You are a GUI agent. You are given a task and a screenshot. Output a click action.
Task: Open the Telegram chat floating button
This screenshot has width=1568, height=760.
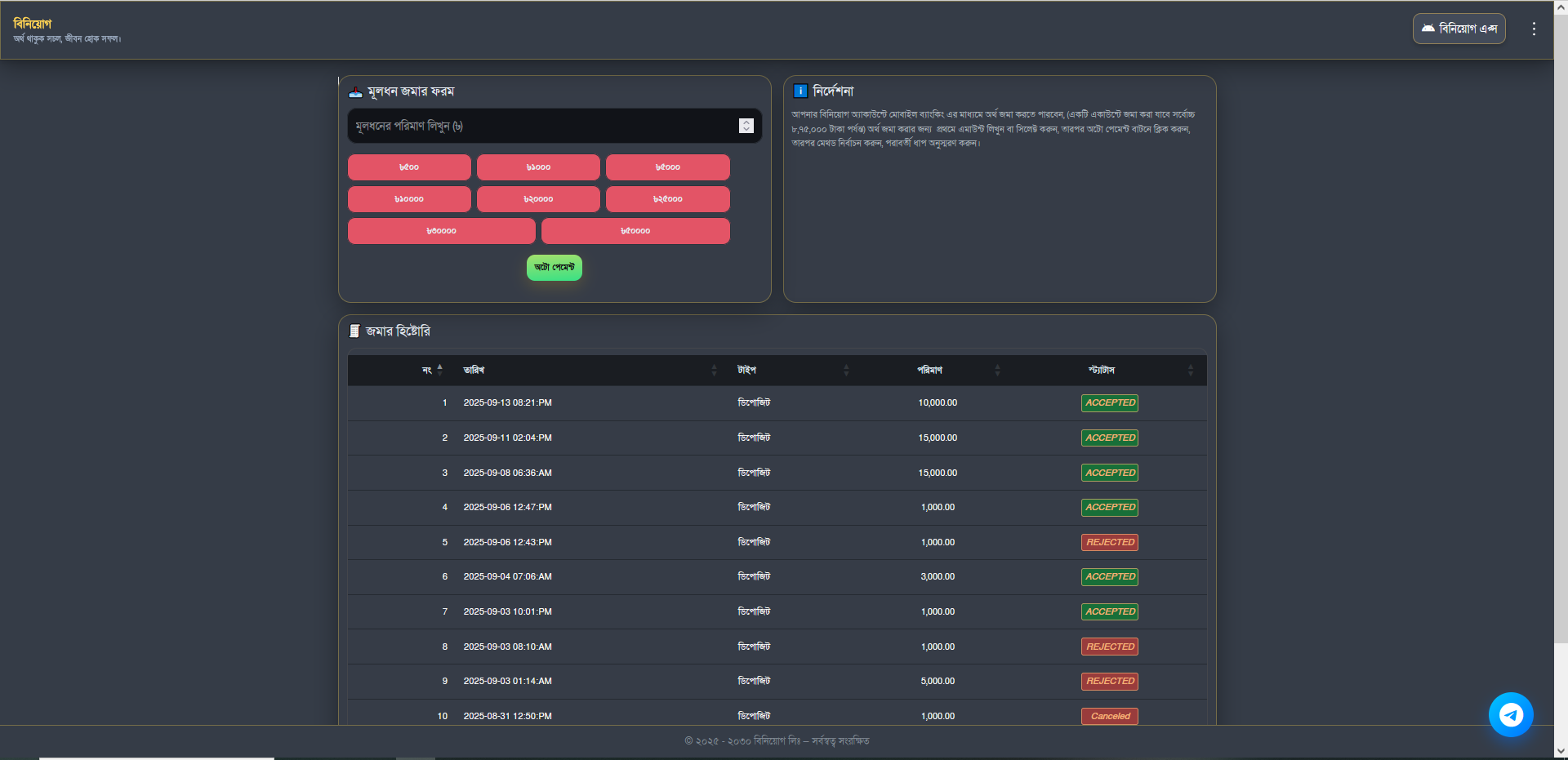1510,714
